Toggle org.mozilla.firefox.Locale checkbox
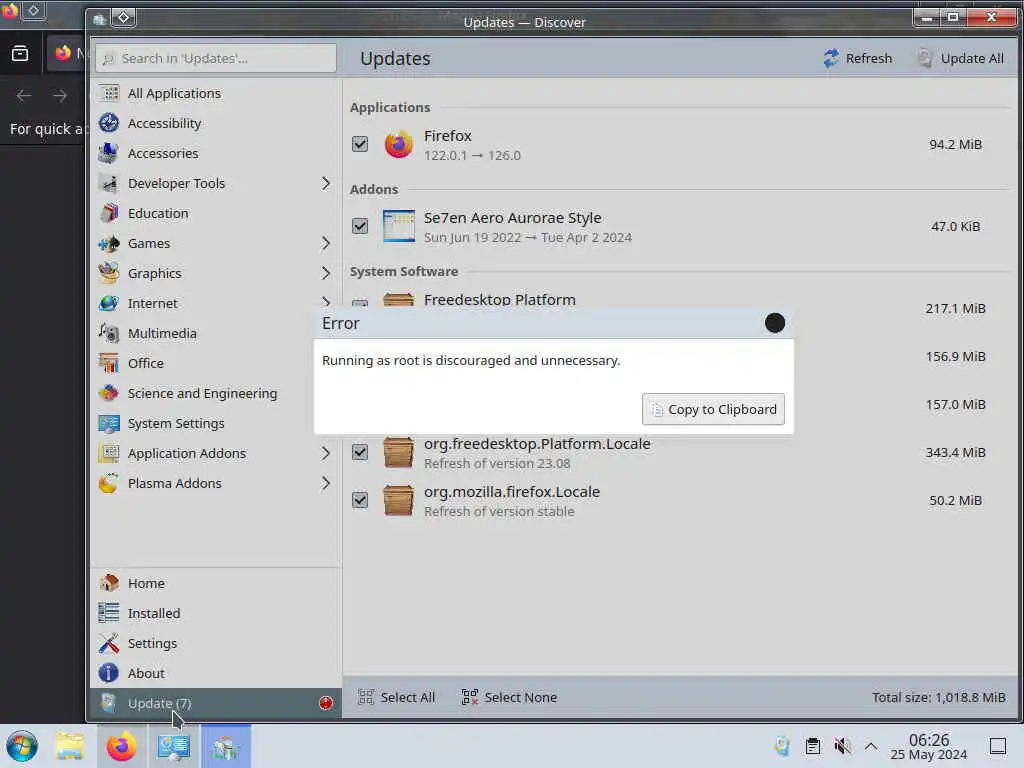 pos(360,500)
